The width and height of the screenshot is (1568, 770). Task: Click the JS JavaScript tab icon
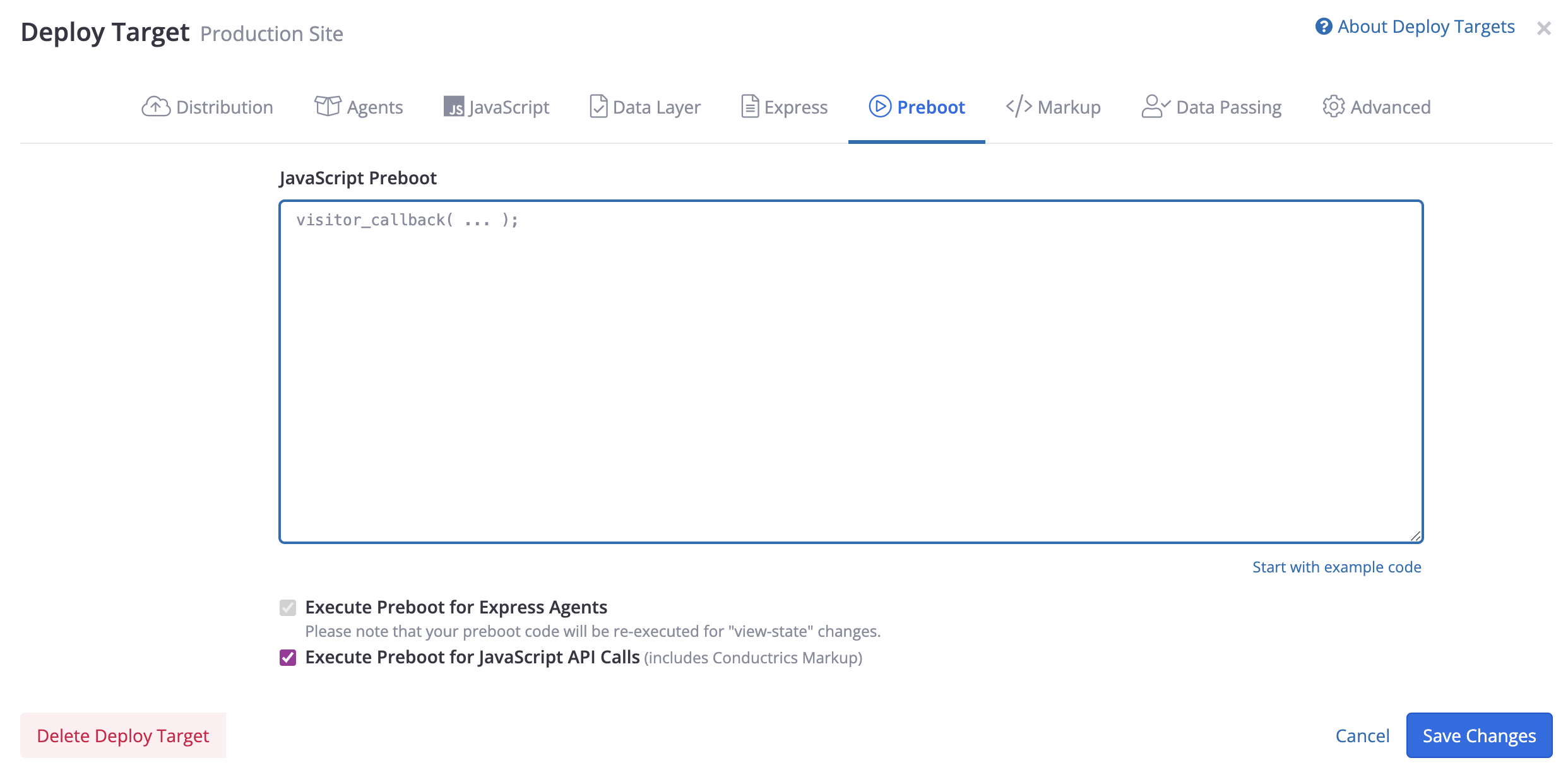coord(454,107)
